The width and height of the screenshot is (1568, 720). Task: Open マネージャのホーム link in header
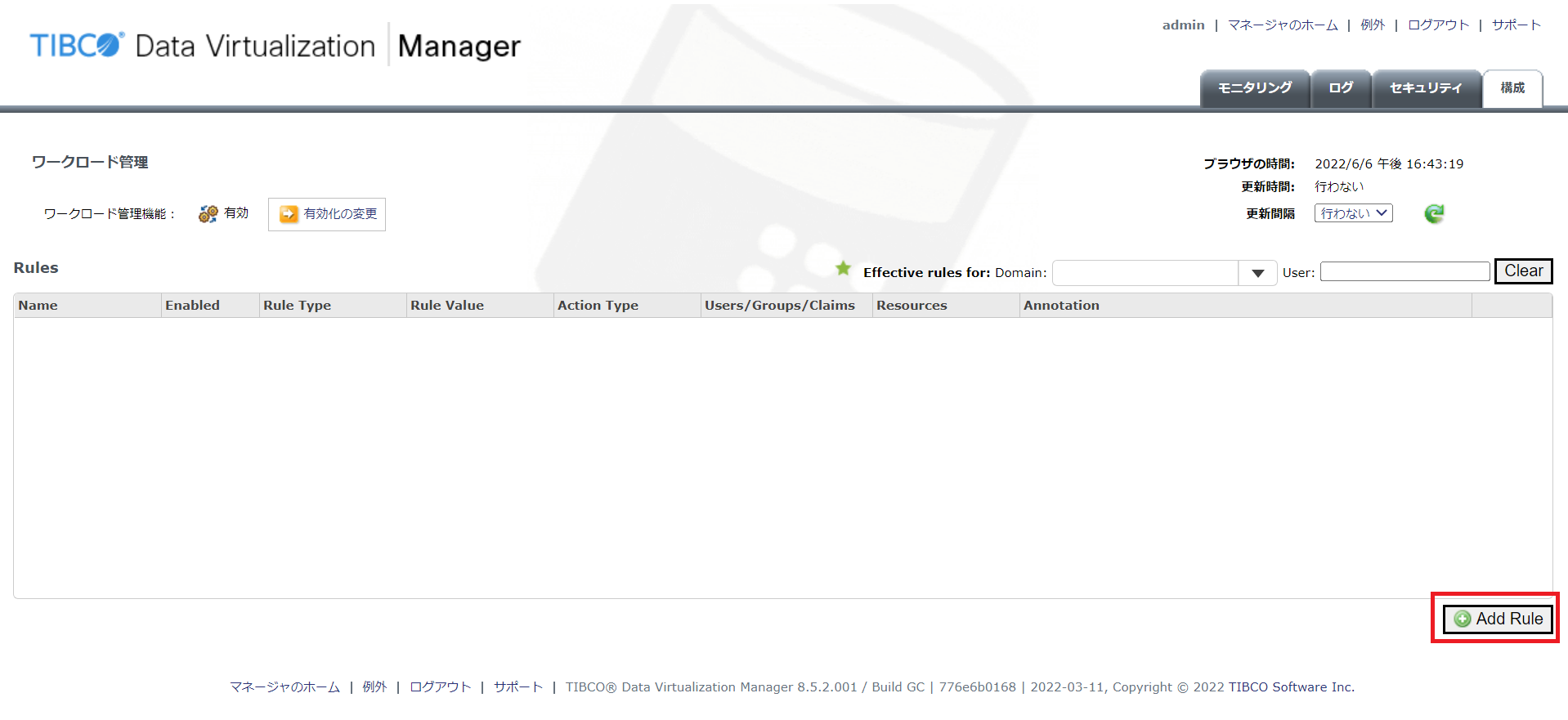1282,25
